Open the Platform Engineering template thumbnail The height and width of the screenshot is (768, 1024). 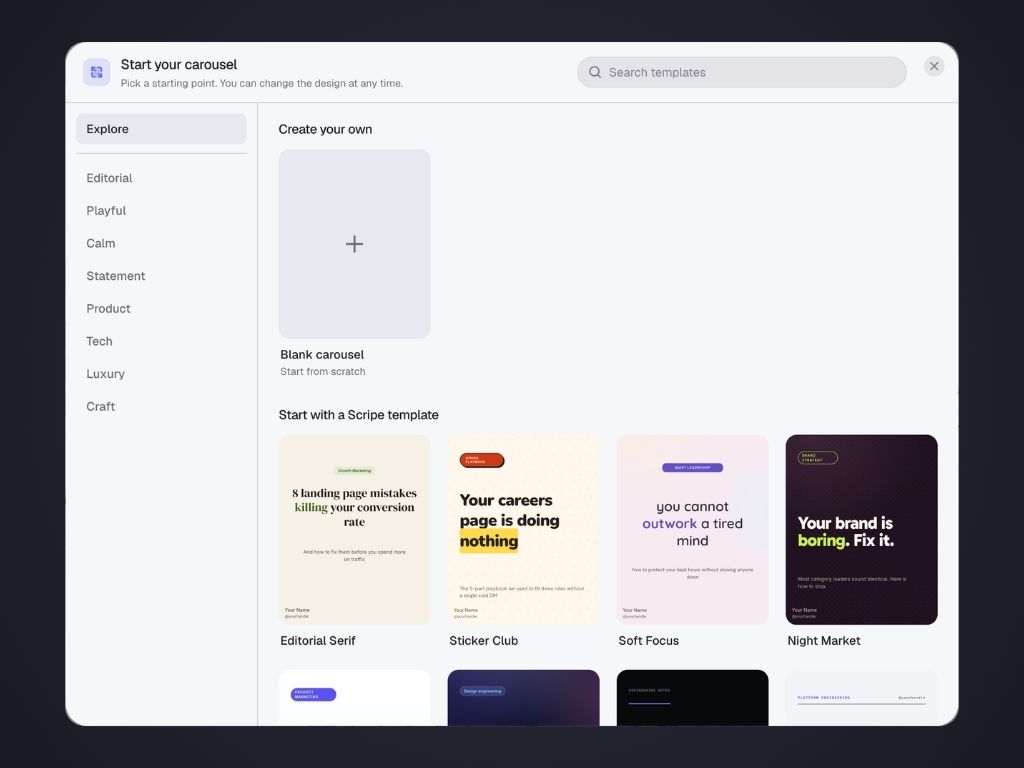click(x=862, y=697)
